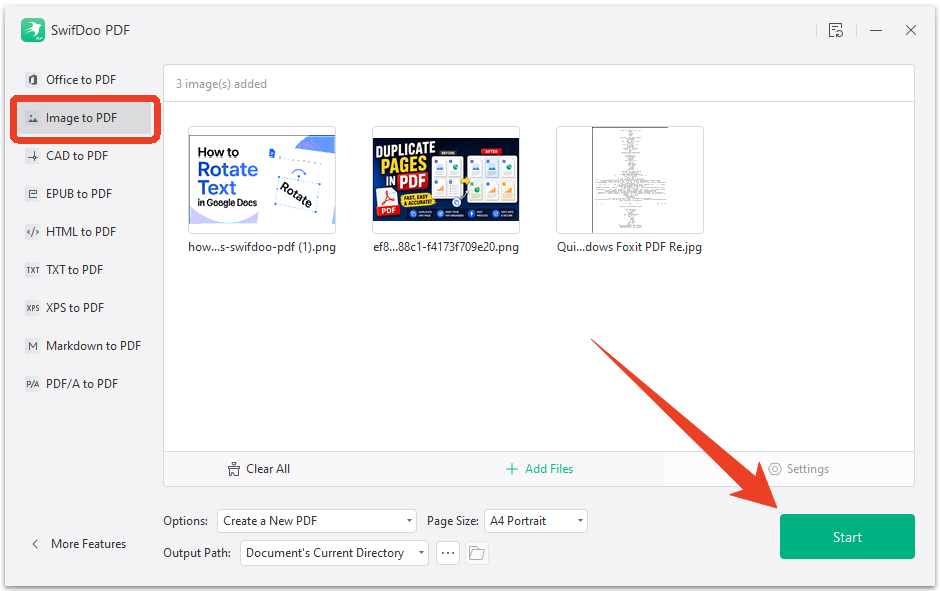
Task: Click the plus icon beside Add Files
Action: pos(511,469)
